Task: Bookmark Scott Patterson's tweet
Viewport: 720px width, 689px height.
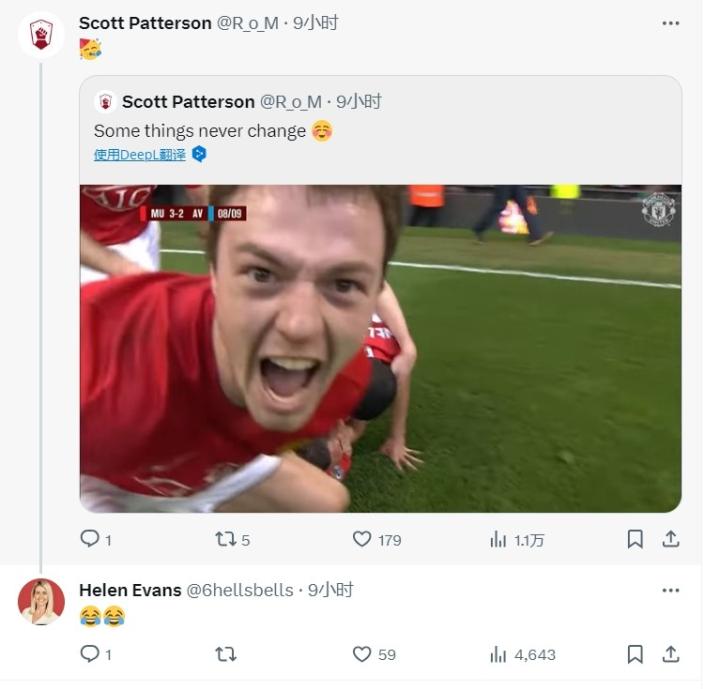Action: [x=634, y=539]
